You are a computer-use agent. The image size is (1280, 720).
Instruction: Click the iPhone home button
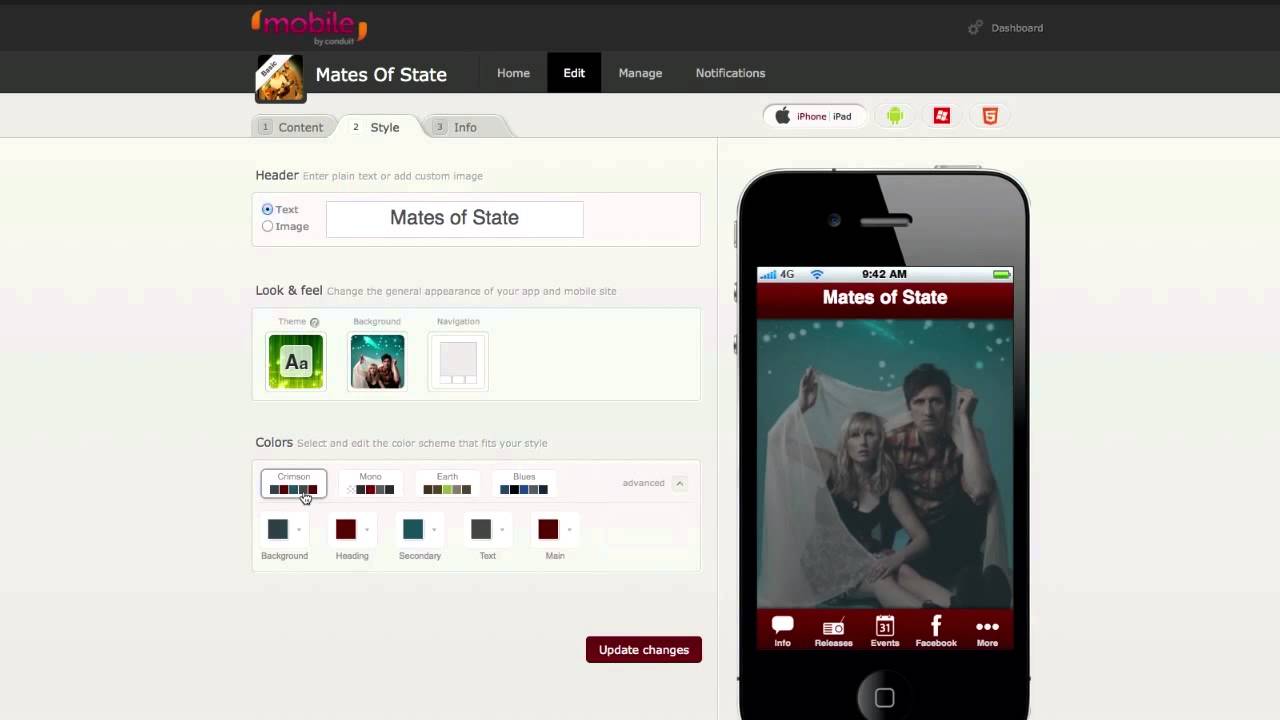tap(884, 697)
